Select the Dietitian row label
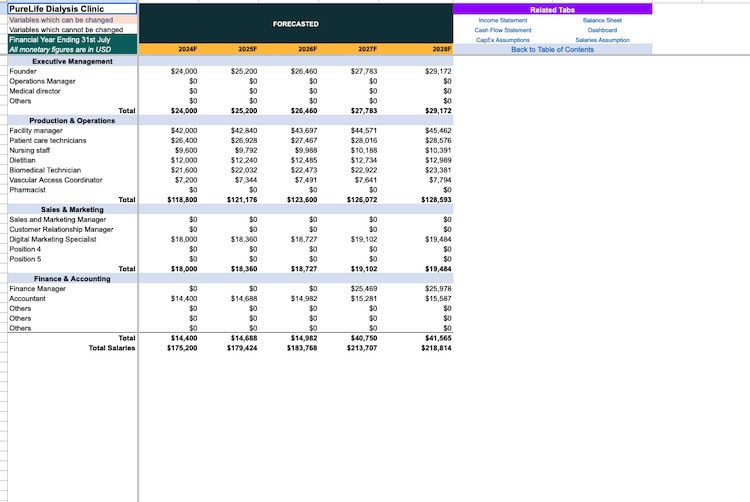Viewport: 750px width, 502px height. (x=22, y=160)
